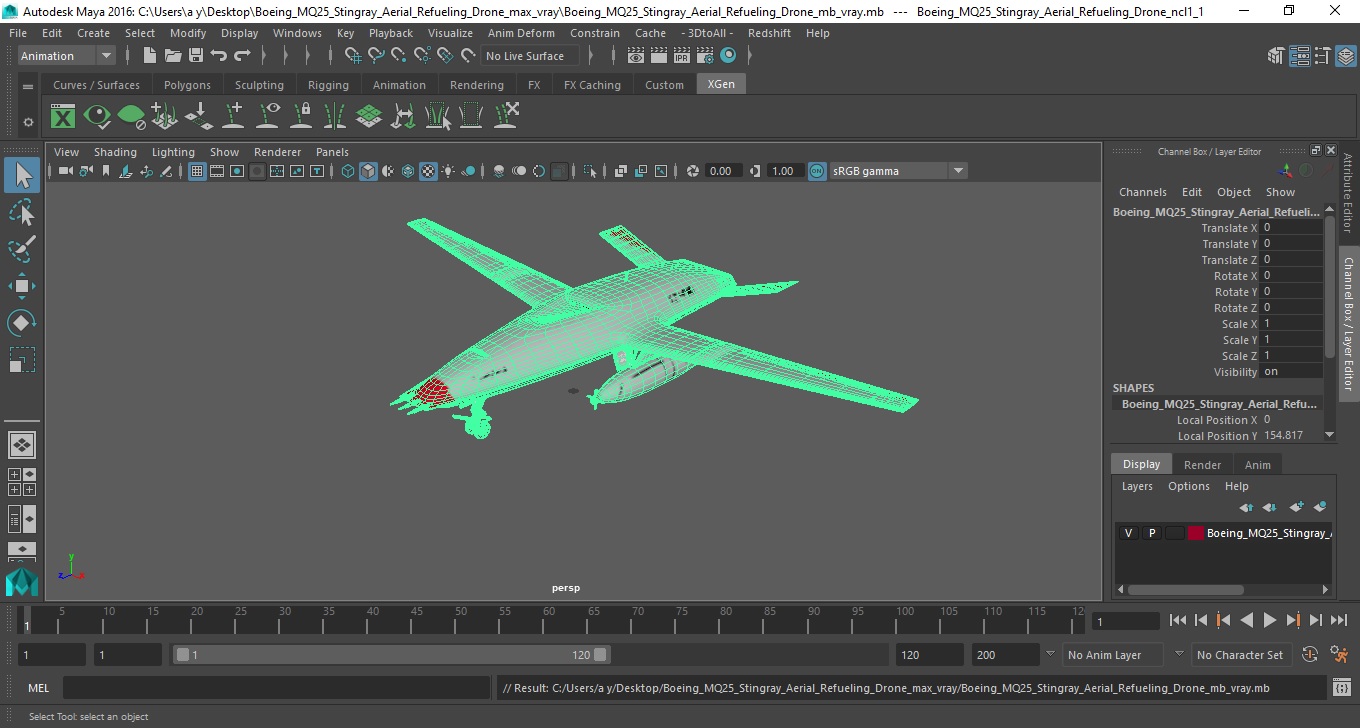Choose the Lasso Select tool
This screenshot has height=728, width=1360.
(22, 212)
